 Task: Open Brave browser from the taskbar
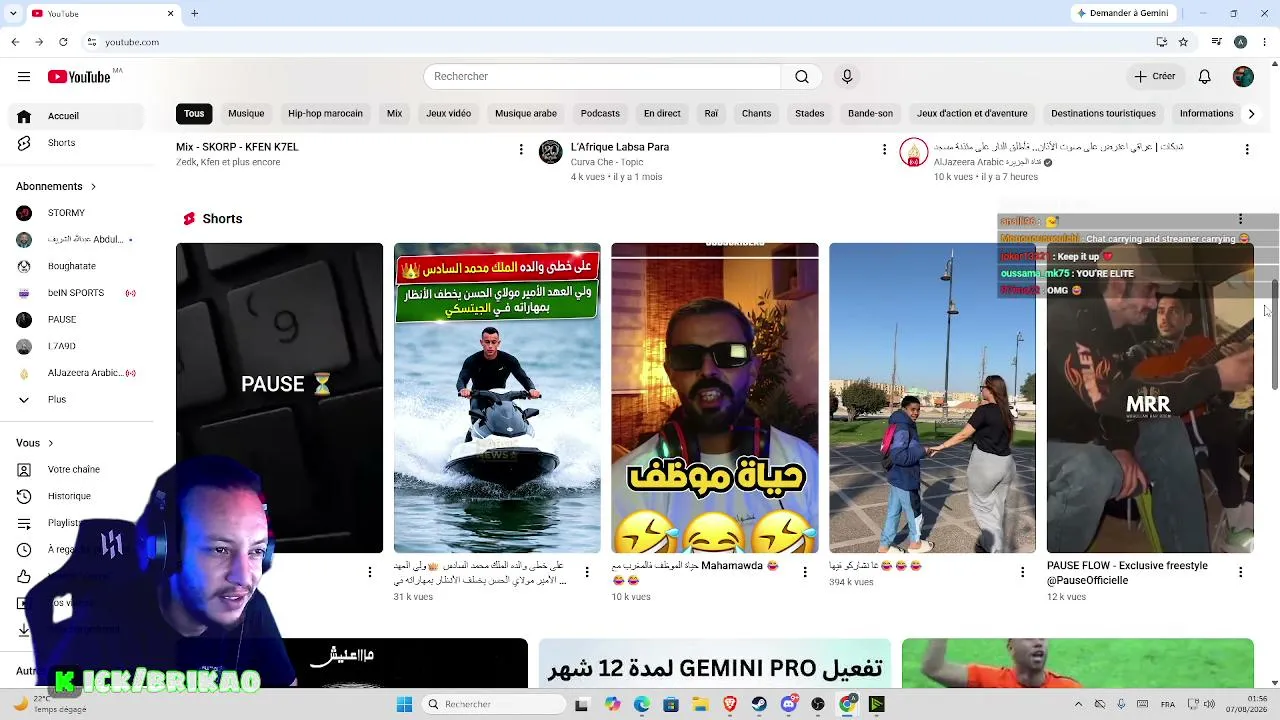[730, 704]
